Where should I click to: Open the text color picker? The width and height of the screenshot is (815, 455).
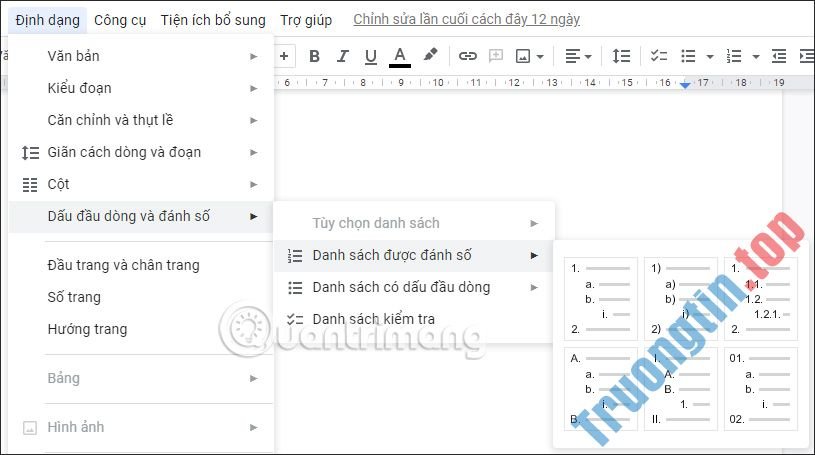[x=400, y=56]
